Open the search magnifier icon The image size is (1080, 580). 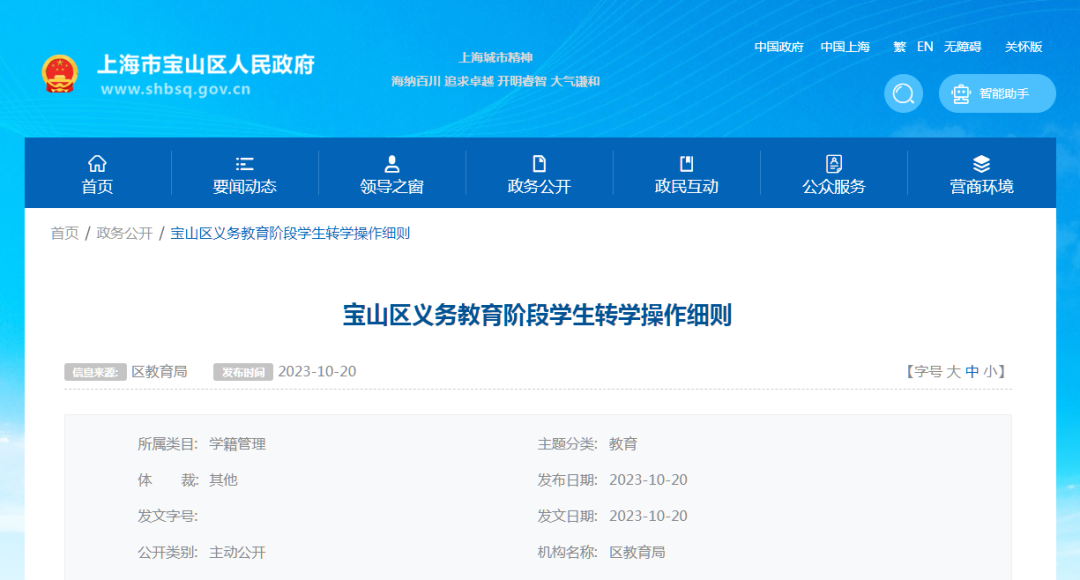pos(903,94)
